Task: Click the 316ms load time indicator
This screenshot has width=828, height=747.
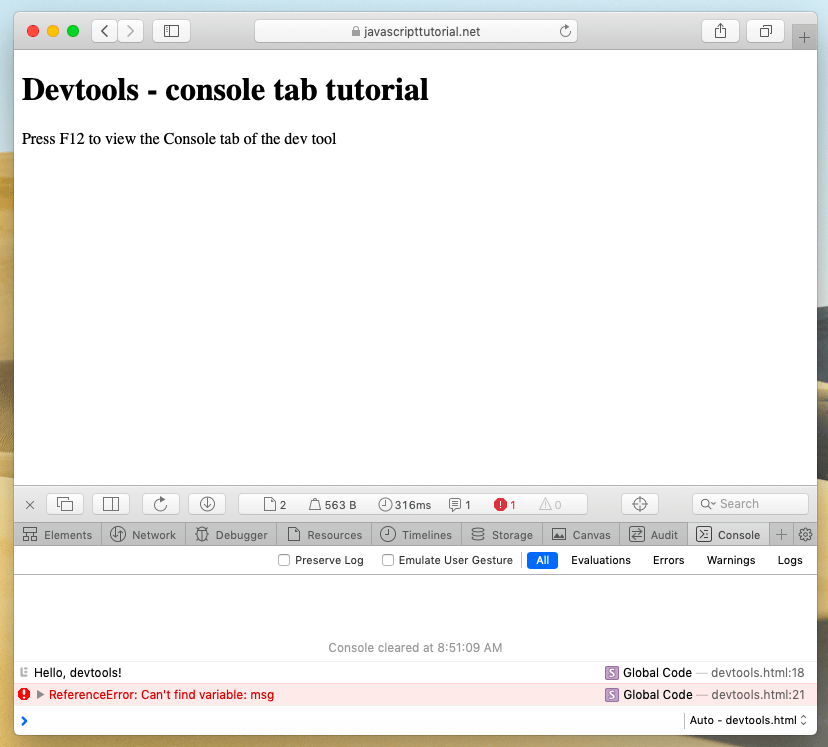Action: point(404,505)
